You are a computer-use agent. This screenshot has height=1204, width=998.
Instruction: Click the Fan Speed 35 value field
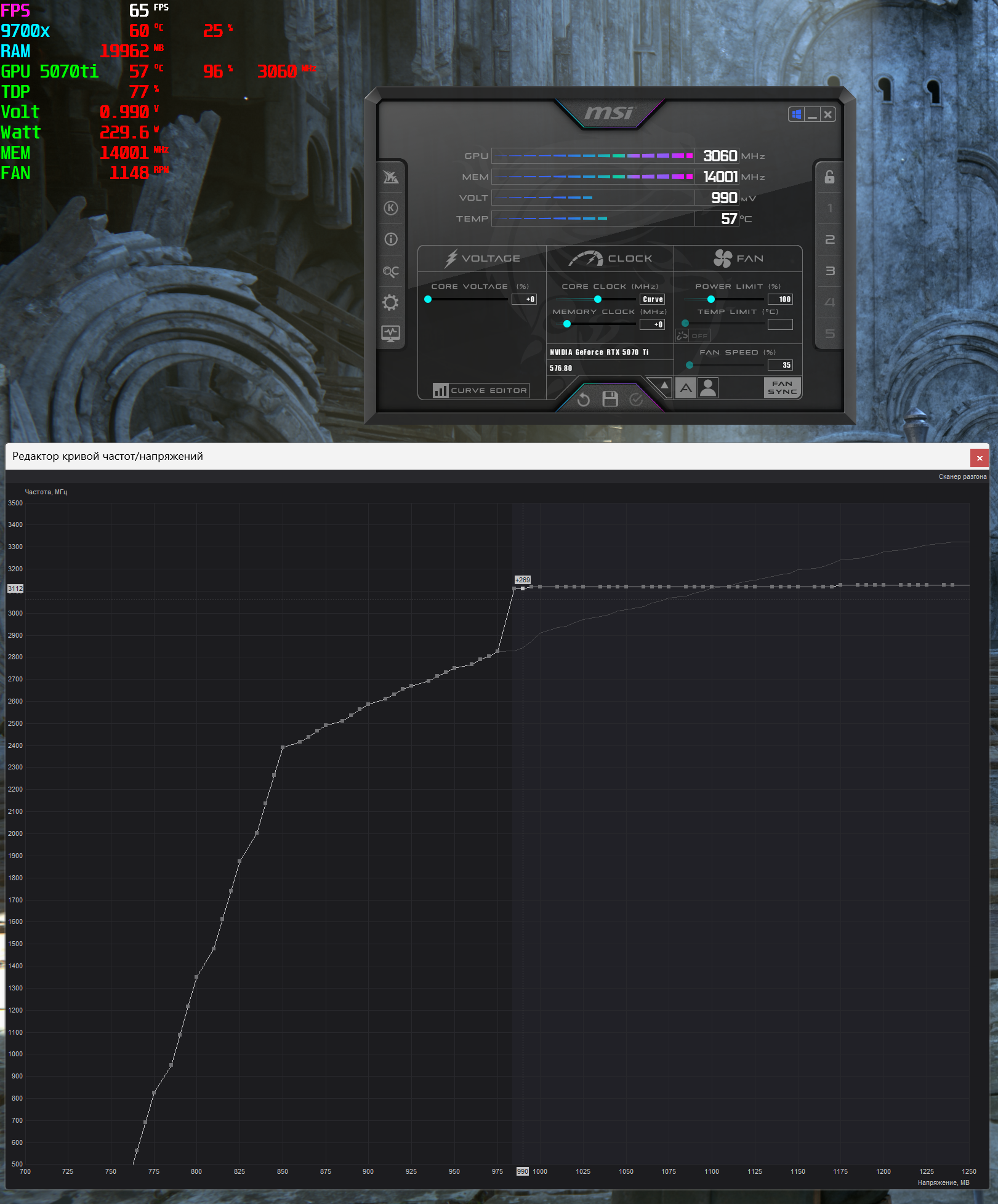780,365
